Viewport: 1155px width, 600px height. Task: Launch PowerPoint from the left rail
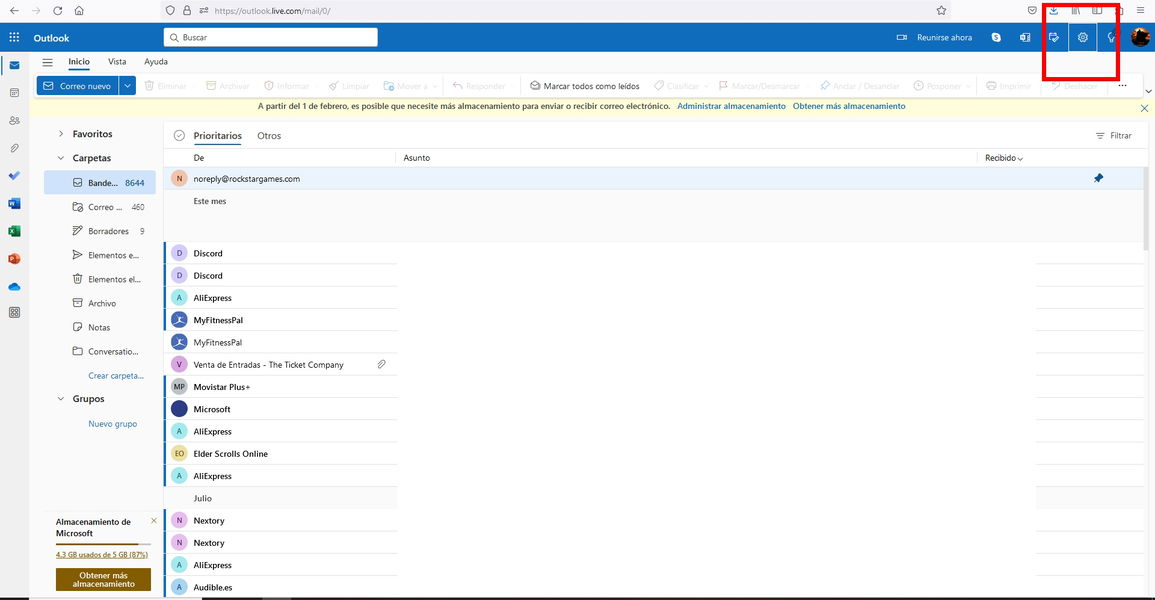(14, 258)
